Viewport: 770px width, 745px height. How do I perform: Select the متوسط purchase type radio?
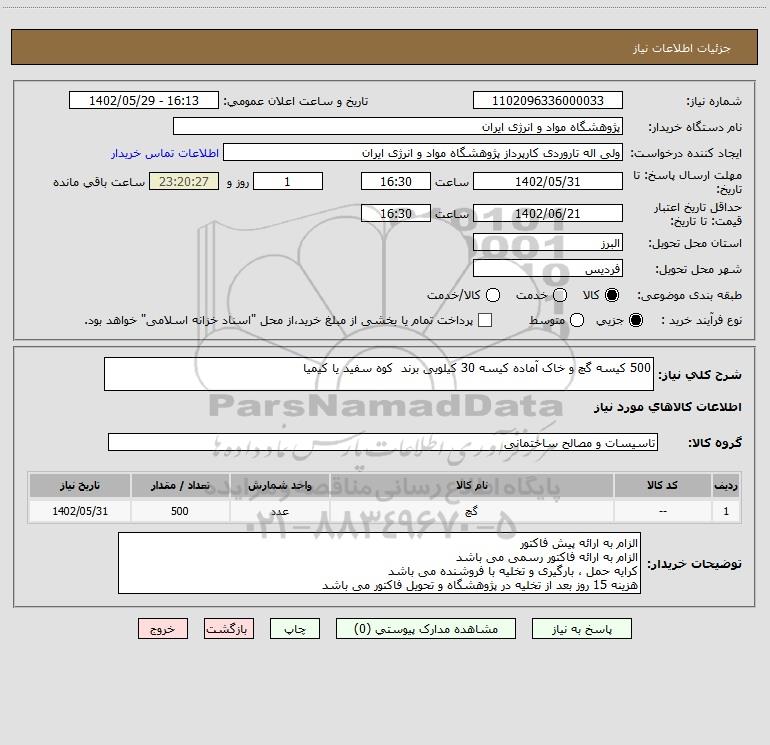(577, 320)
